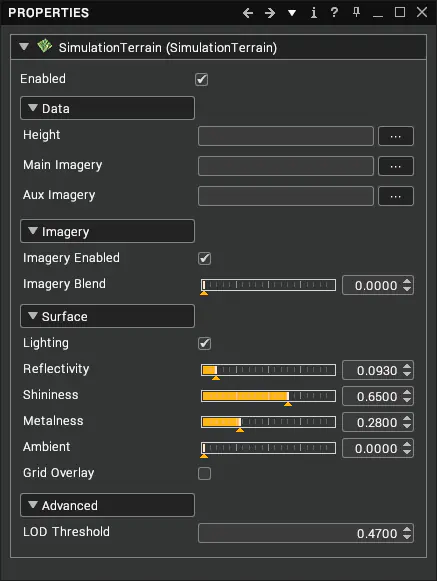Enable the Grid Overlay checkbox
The image size is (437, 581).
tap(205, 473)
